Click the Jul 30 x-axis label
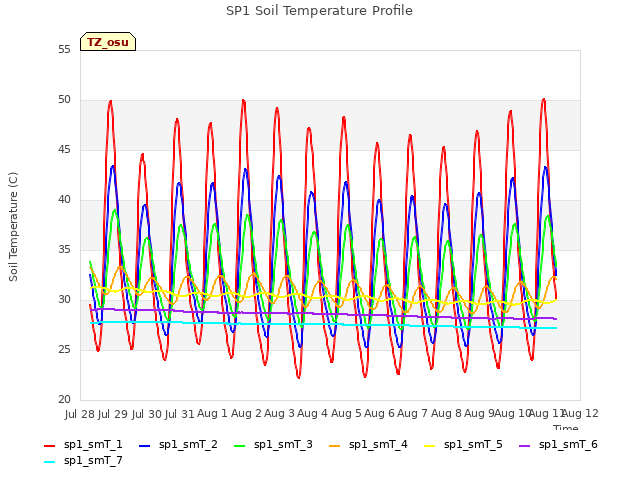Screen dimensions: 640x480 tap(147, 414)
